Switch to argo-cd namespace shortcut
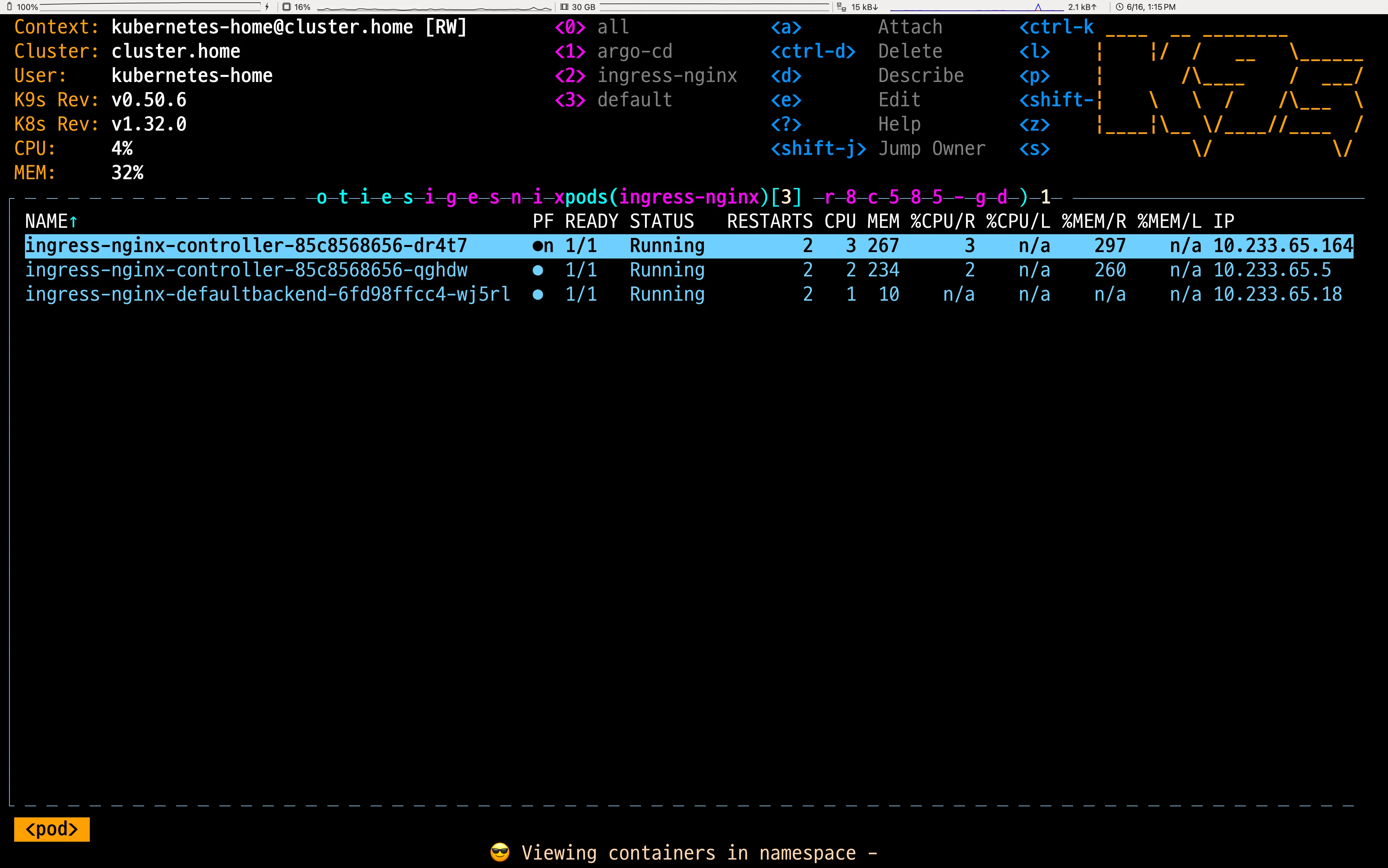The height and width of the screenshot is (868, 1388). tap(613, 52)
